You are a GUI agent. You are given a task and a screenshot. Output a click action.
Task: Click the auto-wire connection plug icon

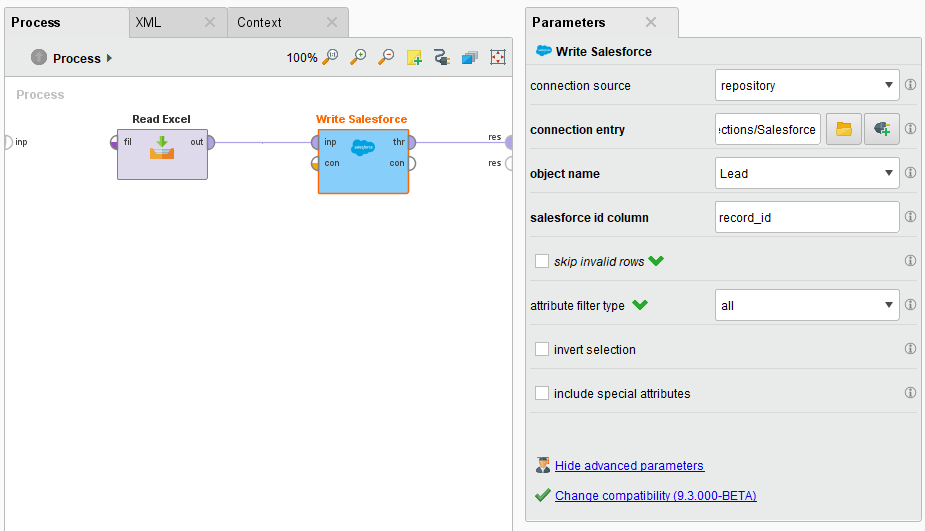click(x=442, y=58)
